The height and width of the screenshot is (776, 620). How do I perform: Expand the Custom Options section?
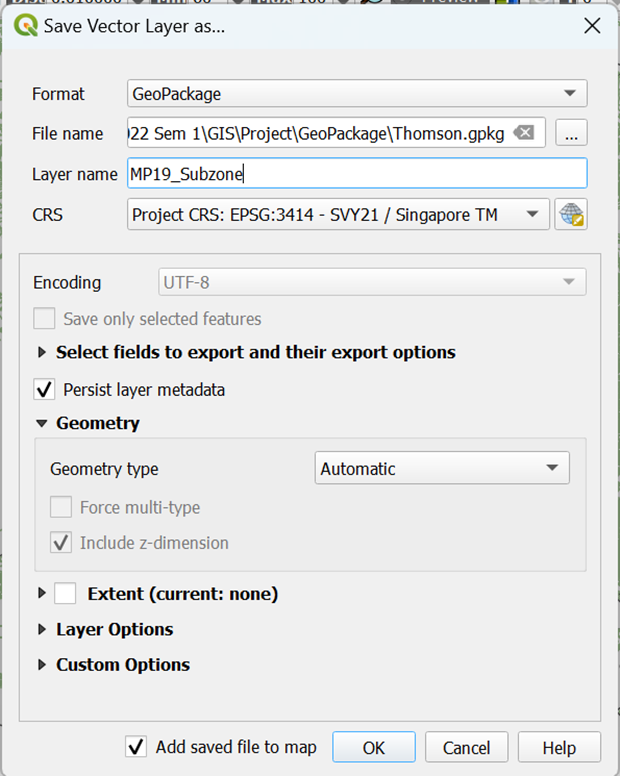42,665
